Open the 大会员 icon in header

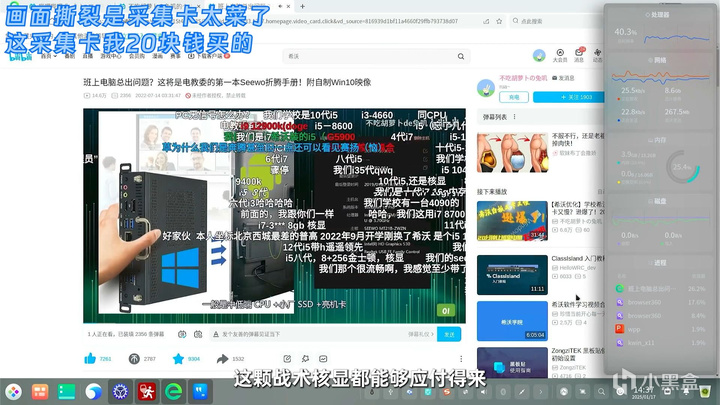(560, 55)
